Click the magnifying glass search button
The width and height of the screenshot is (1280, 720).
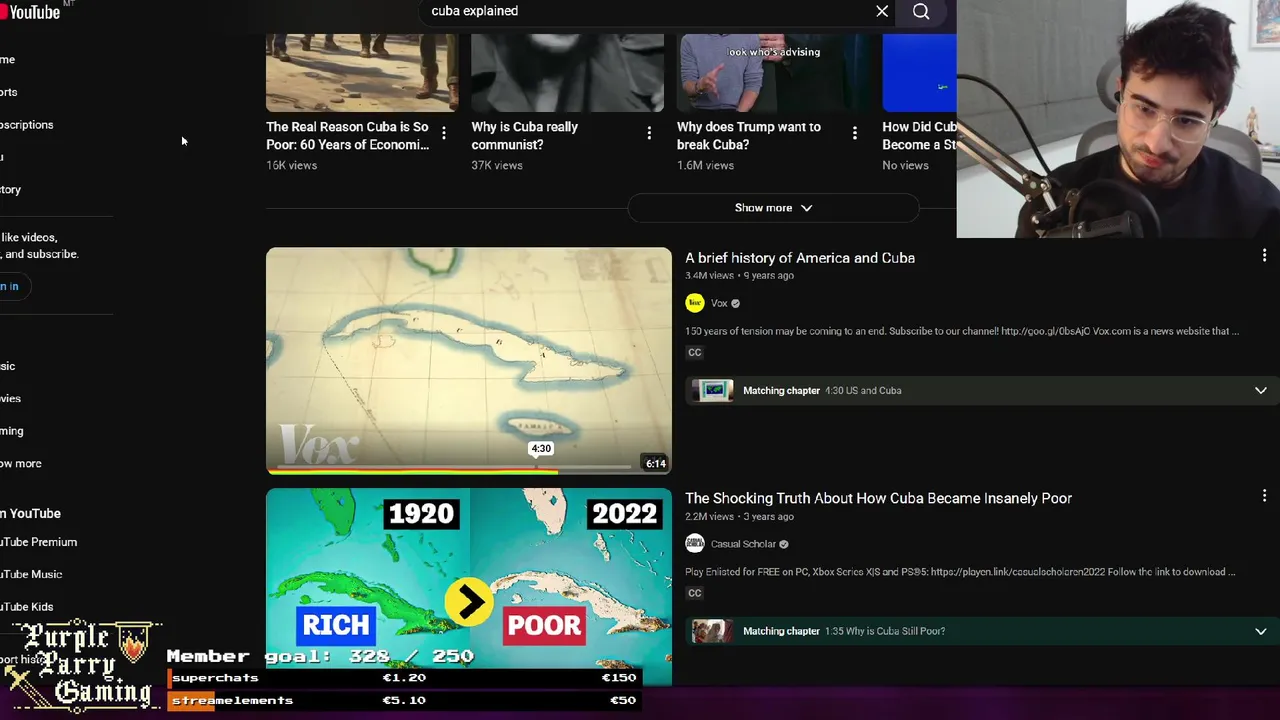point(921,11)
